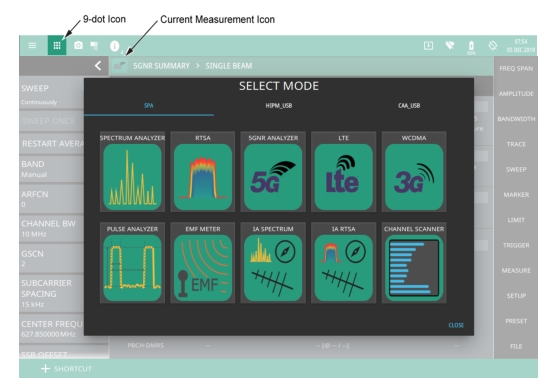Open the FREQ SPAN menu
Screen dimensions: 556x386
coord(516,68)
